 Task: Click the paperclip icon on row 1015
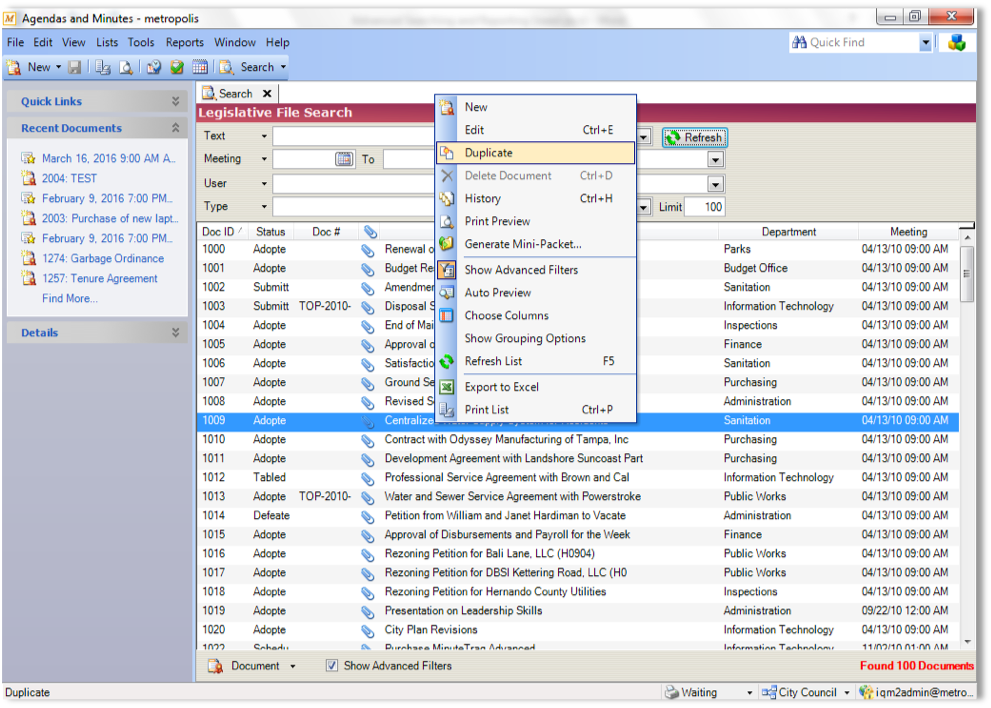tap(367, 535)
